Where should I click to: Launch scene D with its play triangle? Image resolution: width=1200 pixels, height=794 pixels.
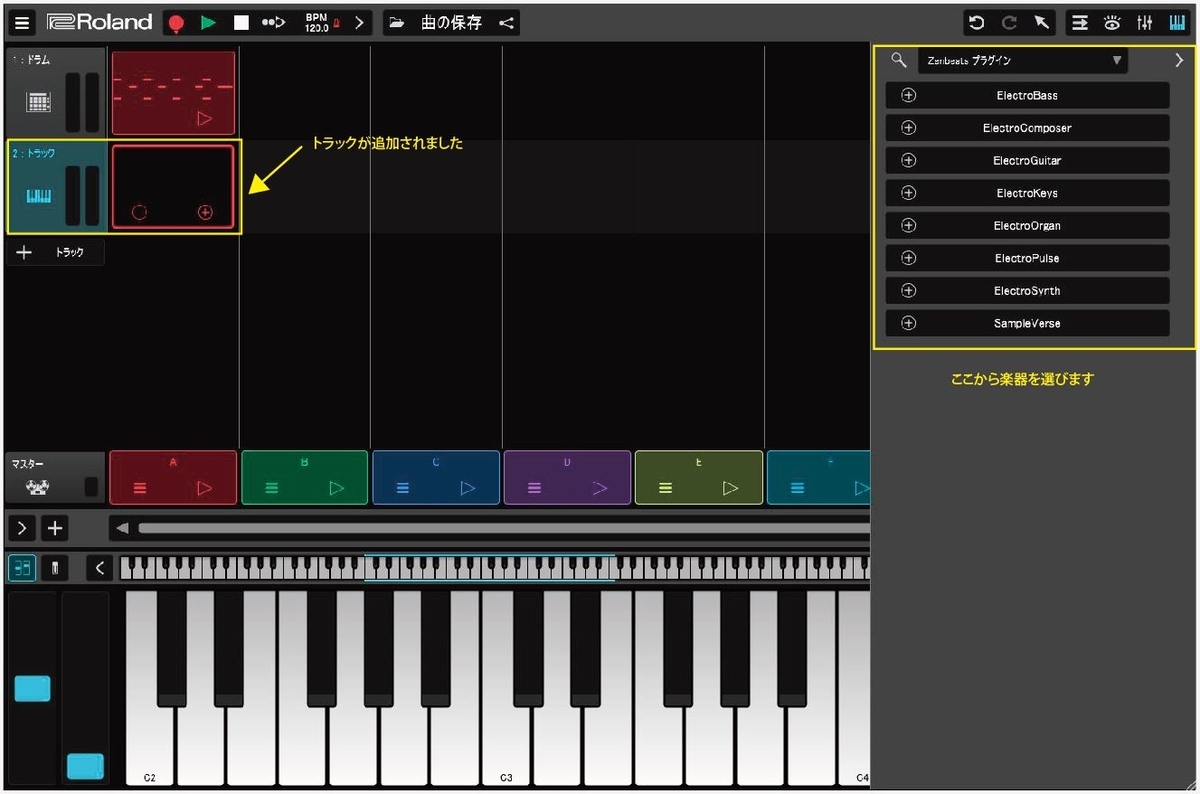[600, 488]
